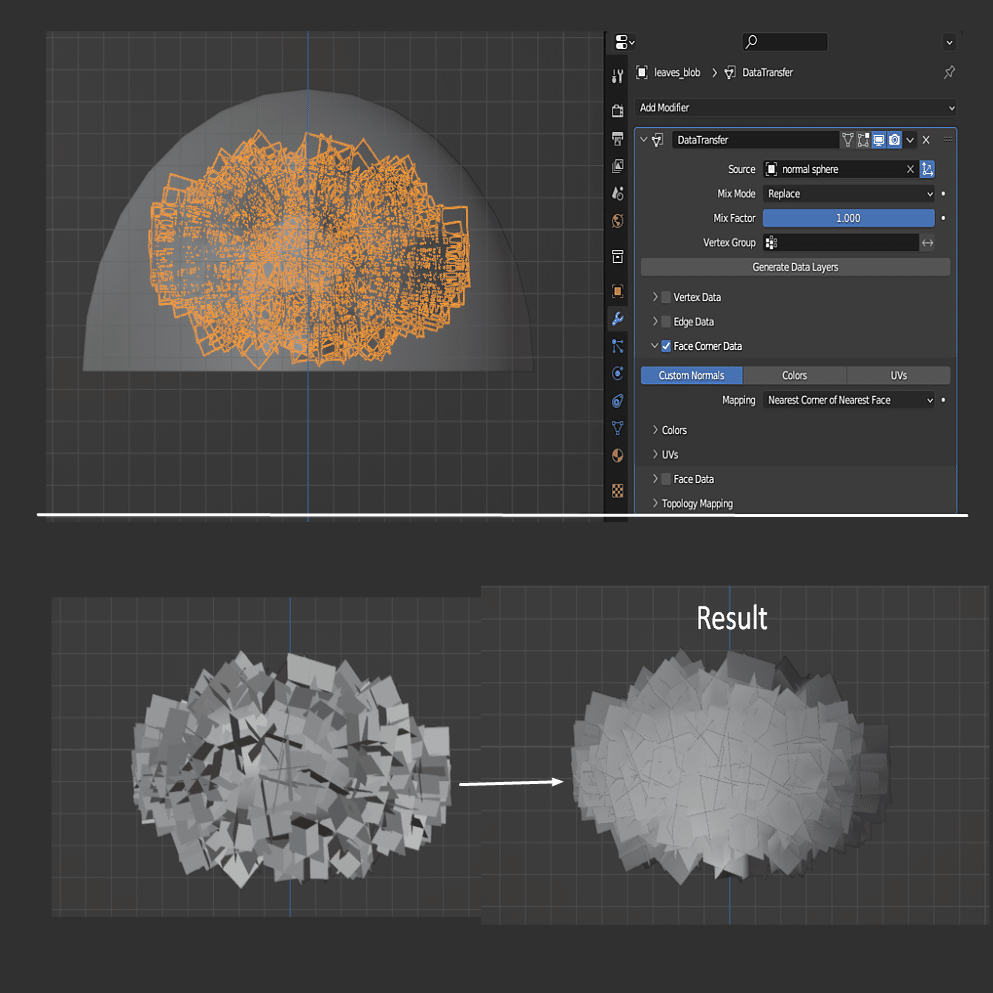This screenshot has width=993, height=993.
Task: Open the Properties editor type menu
Action: [624, 42]
